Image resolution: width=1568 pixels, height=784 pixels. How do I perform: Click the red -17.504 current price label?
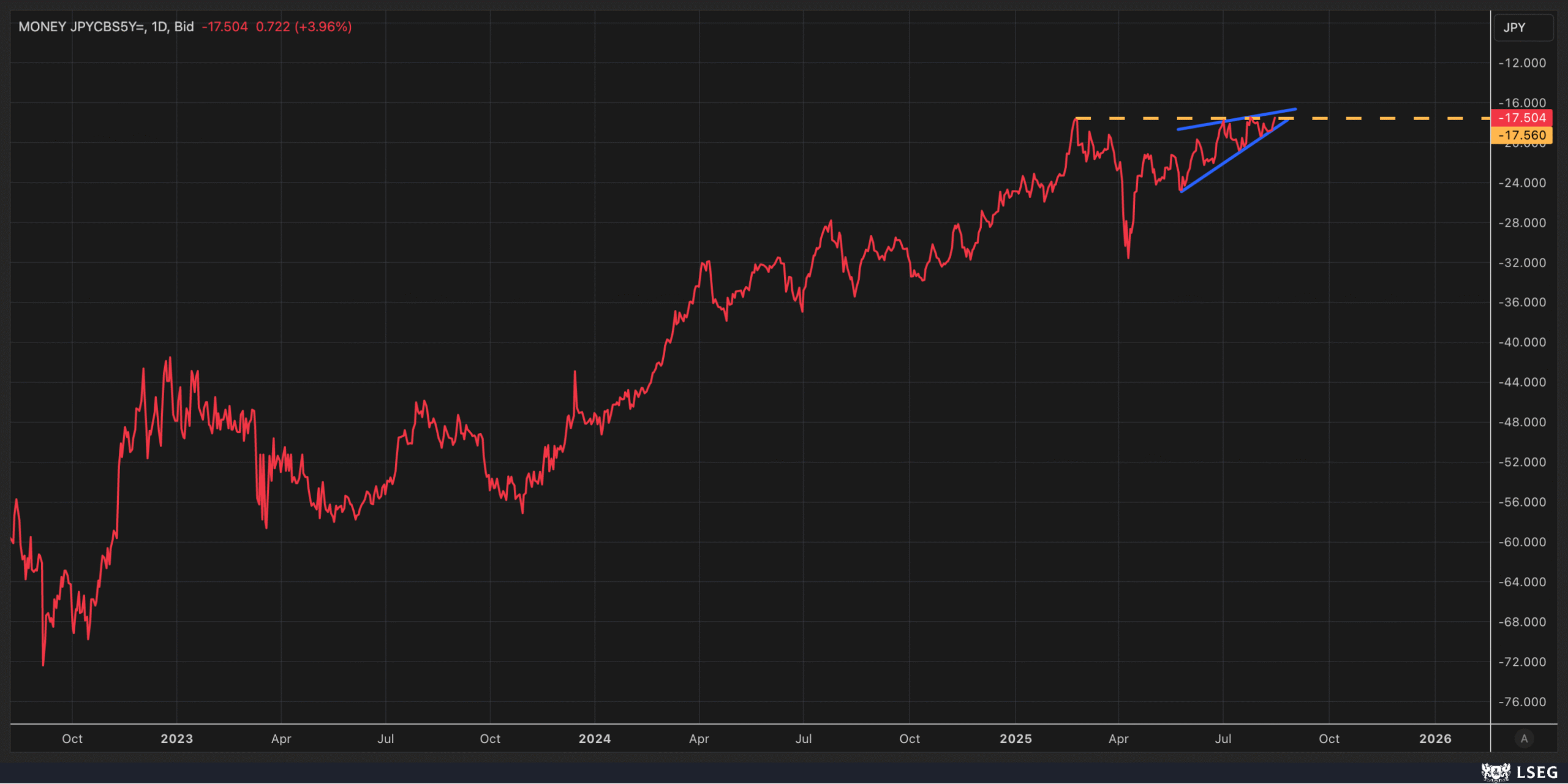[x=1521, y=118]
